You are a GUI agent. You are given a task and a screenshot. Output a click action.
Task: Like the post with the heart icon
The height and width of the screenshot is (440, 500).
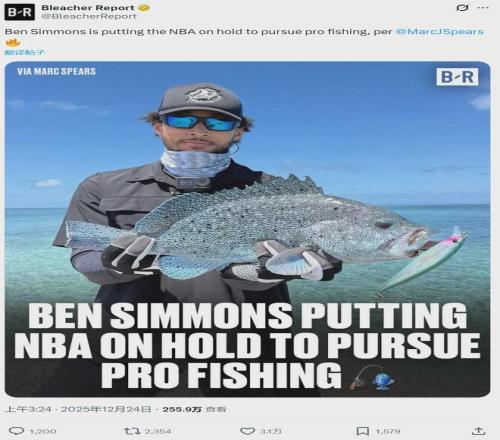pos(247,431)
